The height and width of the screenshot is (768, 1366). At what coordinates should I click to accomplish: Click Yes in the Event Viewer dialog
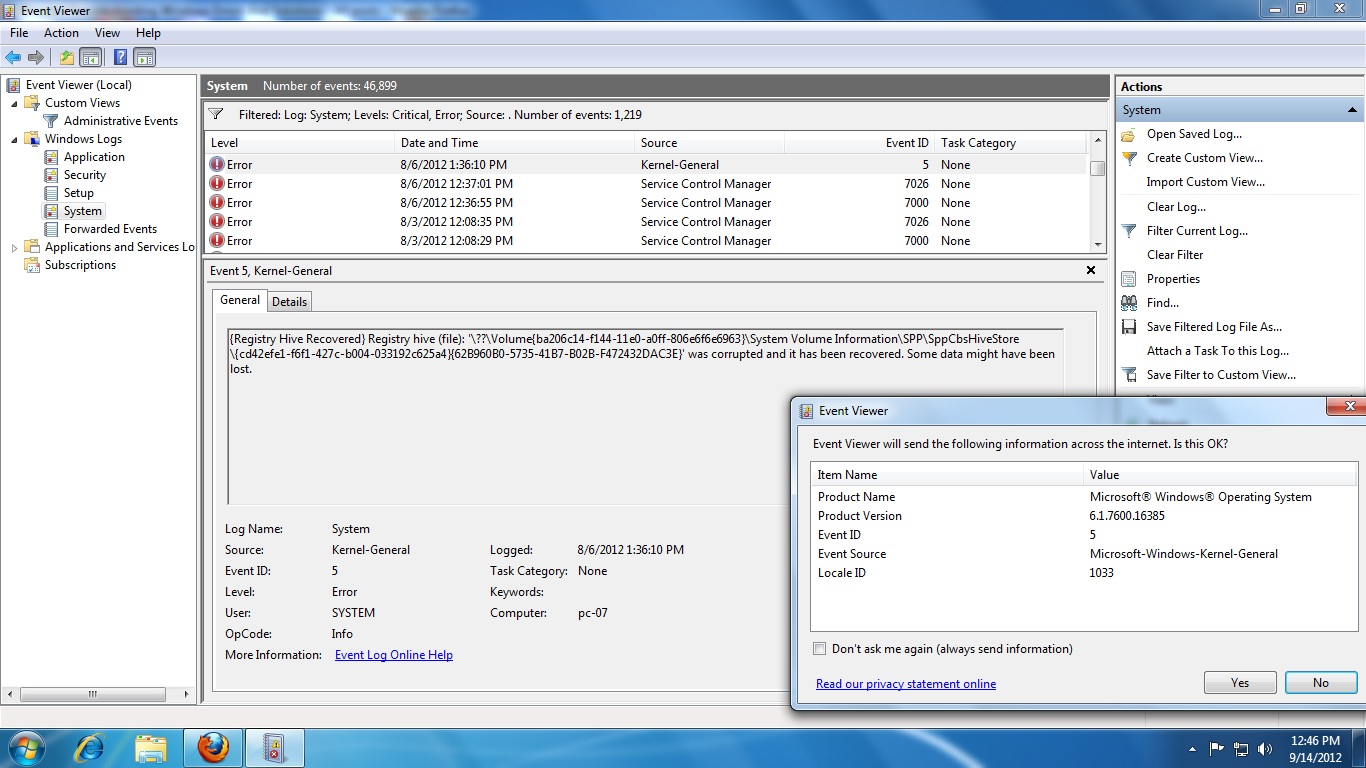(1240, 683)
